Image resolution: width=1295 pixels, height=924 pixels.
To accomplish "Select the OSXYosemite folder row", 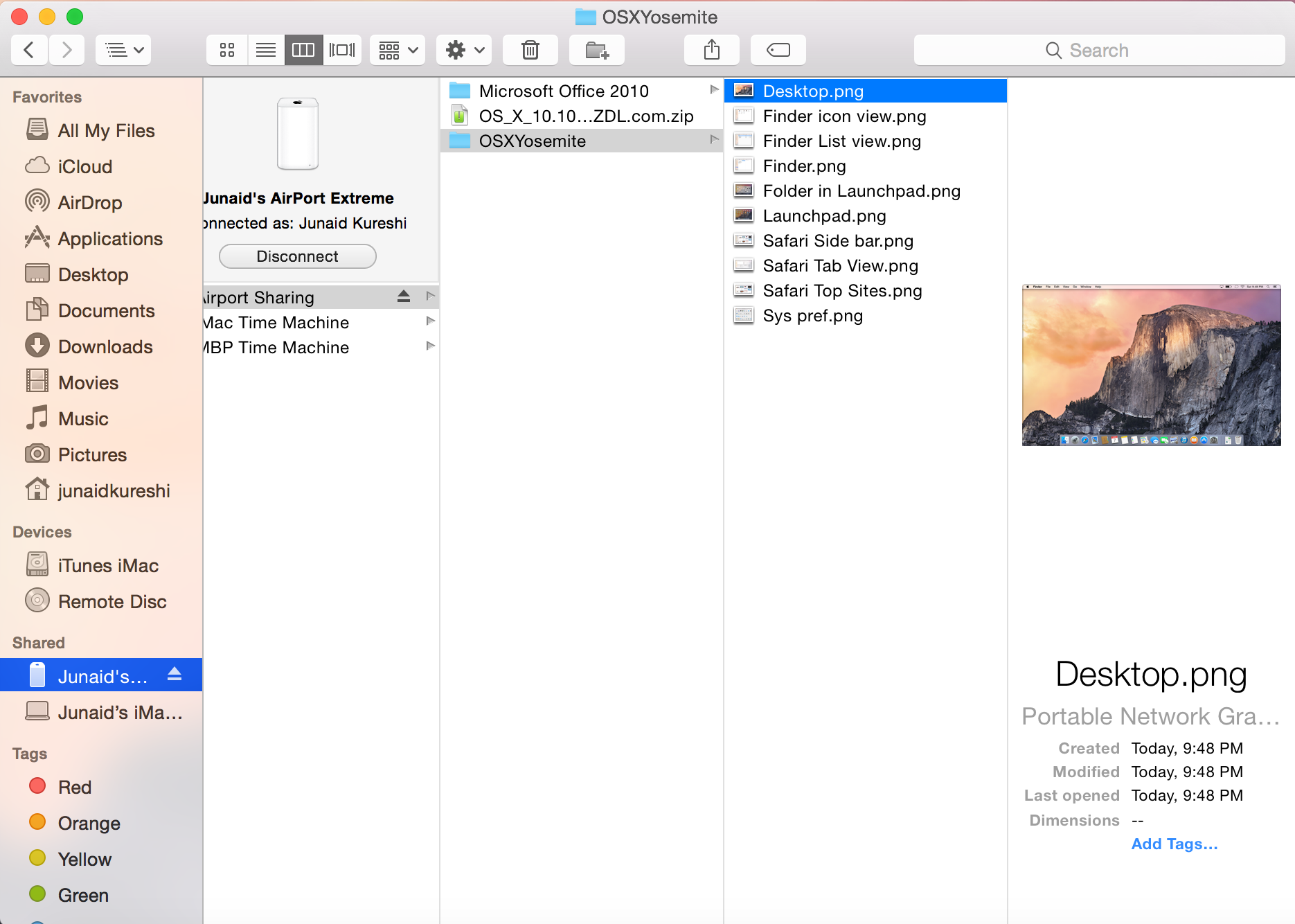I will coord(582,141).
